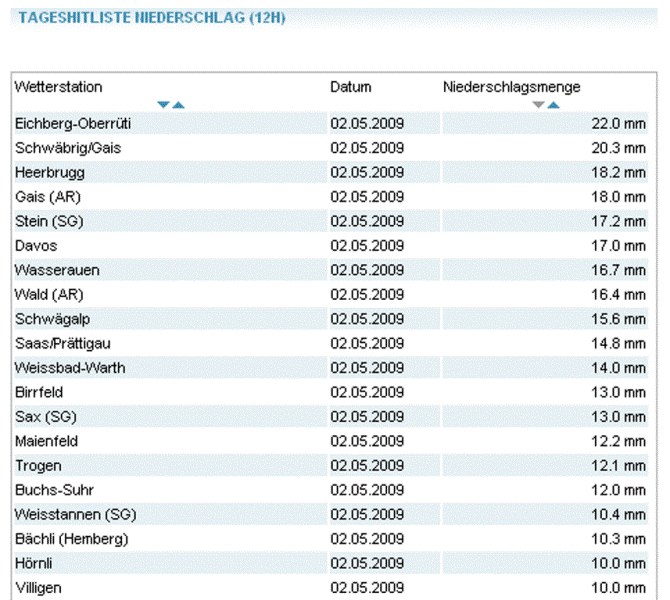Viewport: 670px width, 600px height.
Task: Click the Tageshitliste Niederschlag (12h) title
Action: click(152, 19)
